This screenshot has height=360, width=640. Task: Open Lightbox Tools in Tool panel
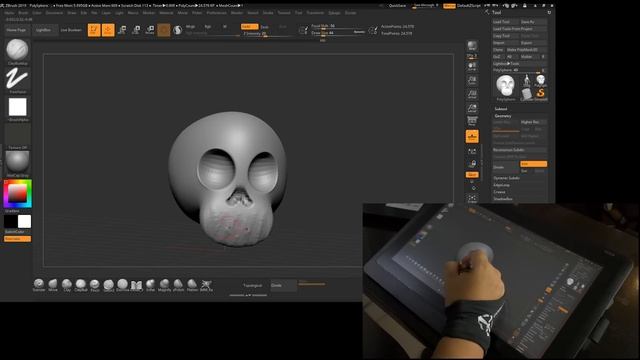(x=520, y=64)
